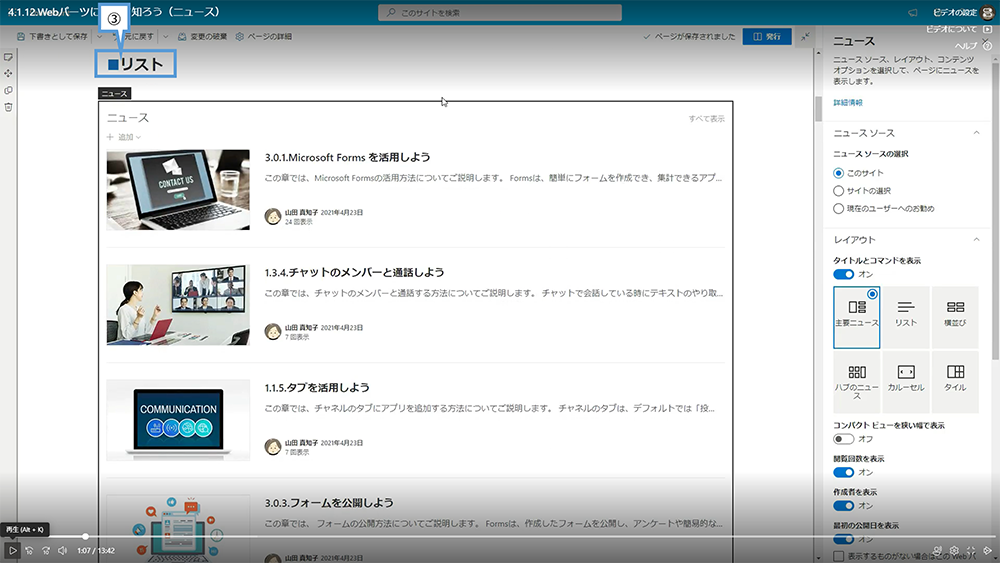The height and width of the screenshot is (563, 1000).
Task: Skip back 10 seconds in the video
Action: click(x=29, y=550)
